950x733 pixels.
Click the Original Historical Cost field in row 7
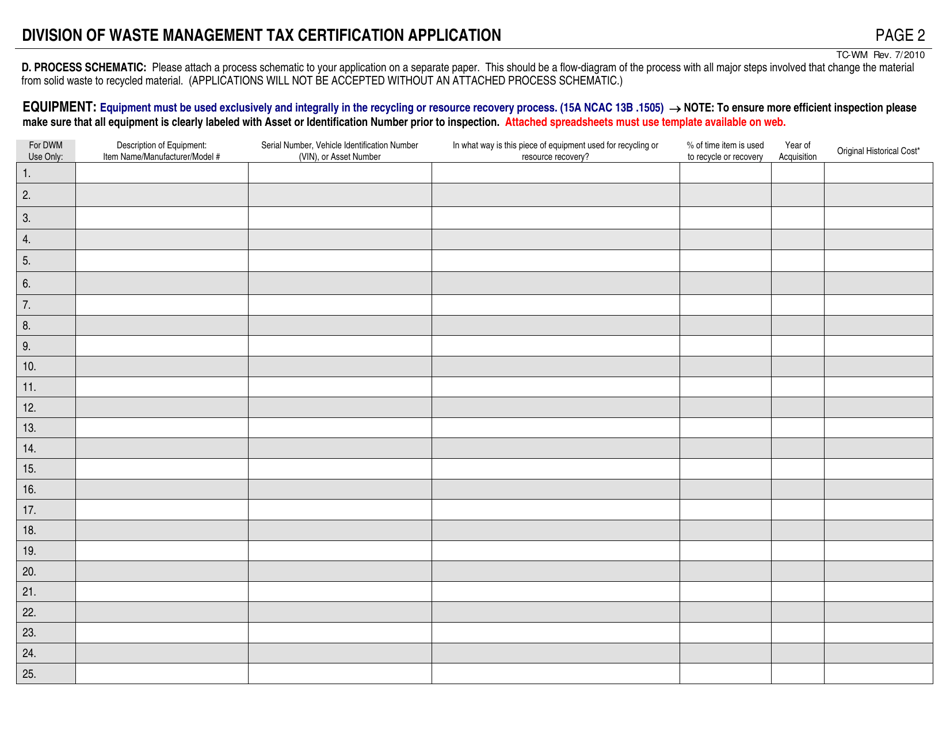(879, 305)
